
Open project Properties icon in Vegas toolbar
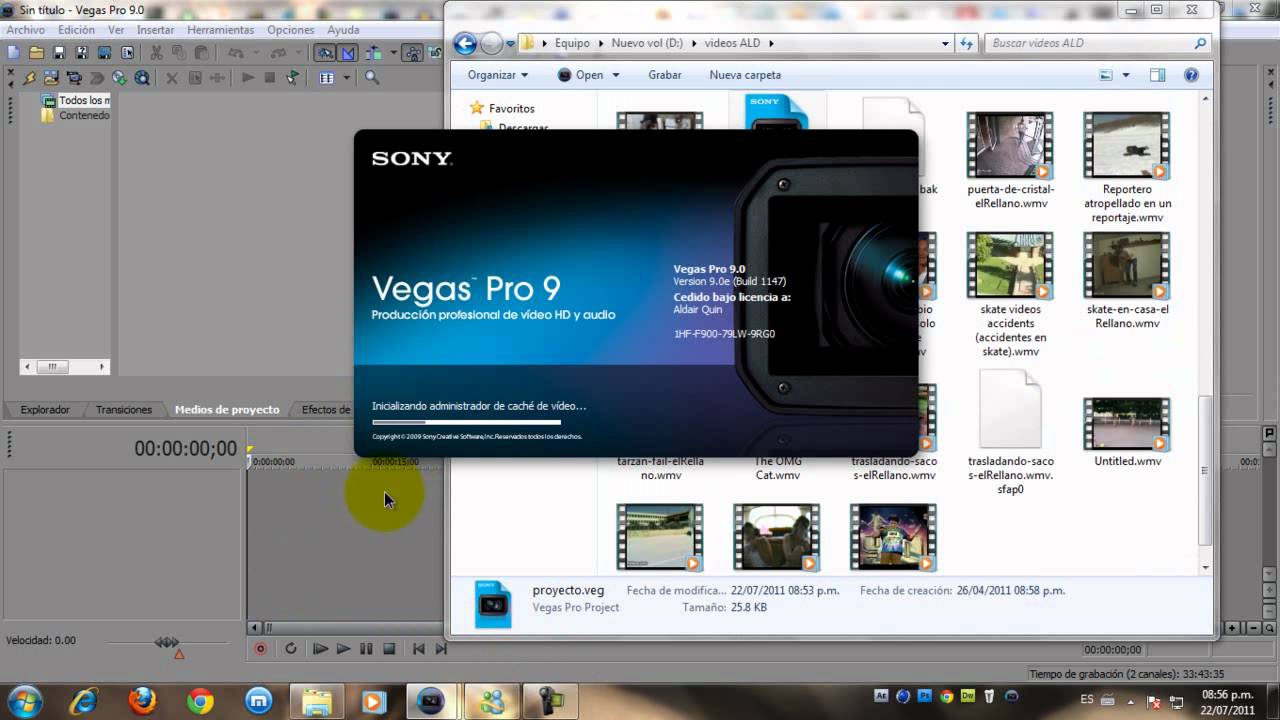pyautogui.click(x=128, y=53)
